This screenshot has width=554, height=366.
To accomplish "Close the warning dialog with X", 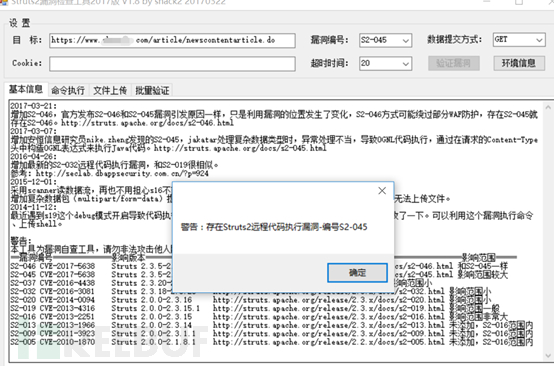I will [382, 191].
